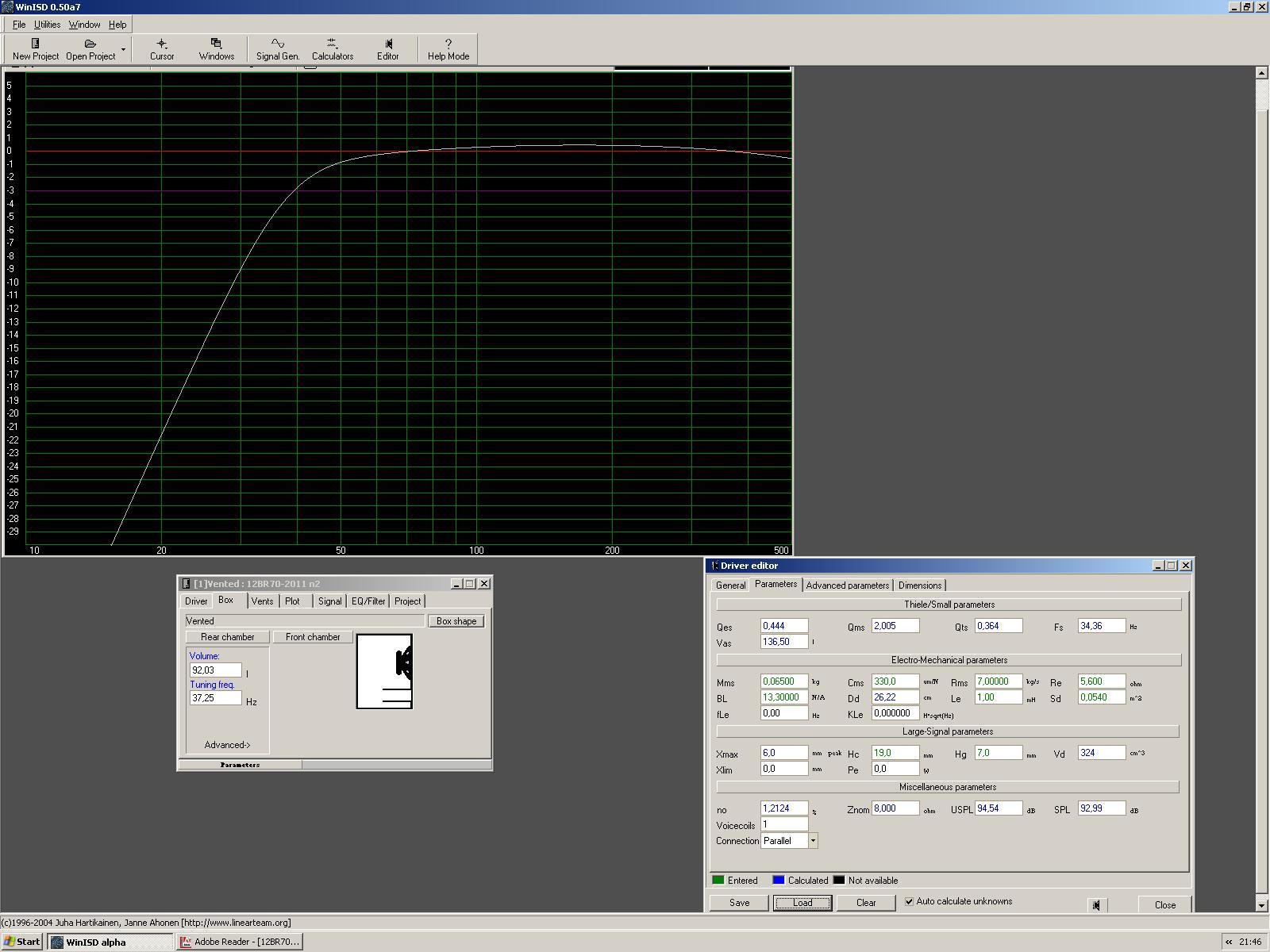The height and width of the screenshot is (952, 1270).
Task: Click the Load button in Driver editor
Action: 802,903
